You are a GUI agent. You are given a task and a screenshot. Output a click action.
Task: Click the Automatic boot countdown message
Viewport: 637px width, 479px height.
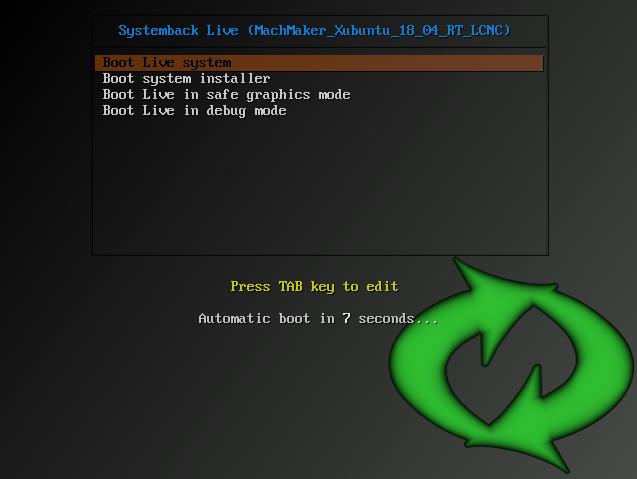click(318, 319)
